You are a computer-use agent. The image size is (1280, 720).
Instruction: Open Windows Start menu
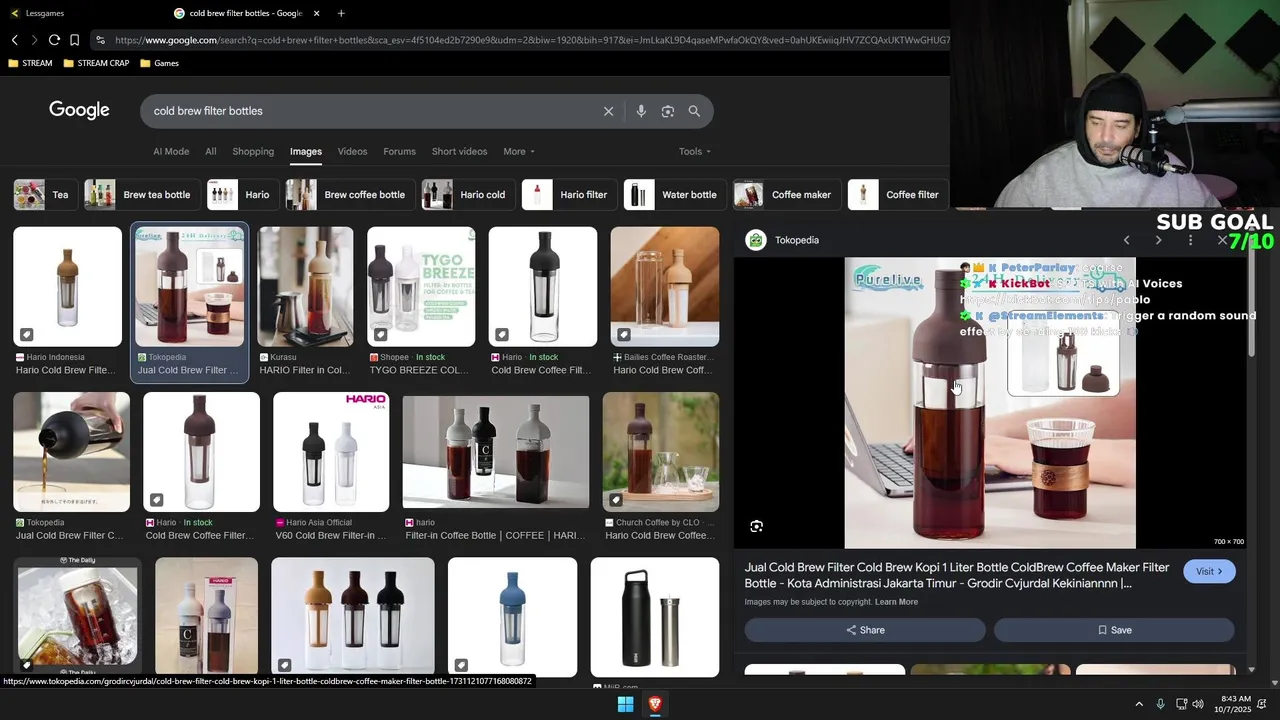pos(625,704)
